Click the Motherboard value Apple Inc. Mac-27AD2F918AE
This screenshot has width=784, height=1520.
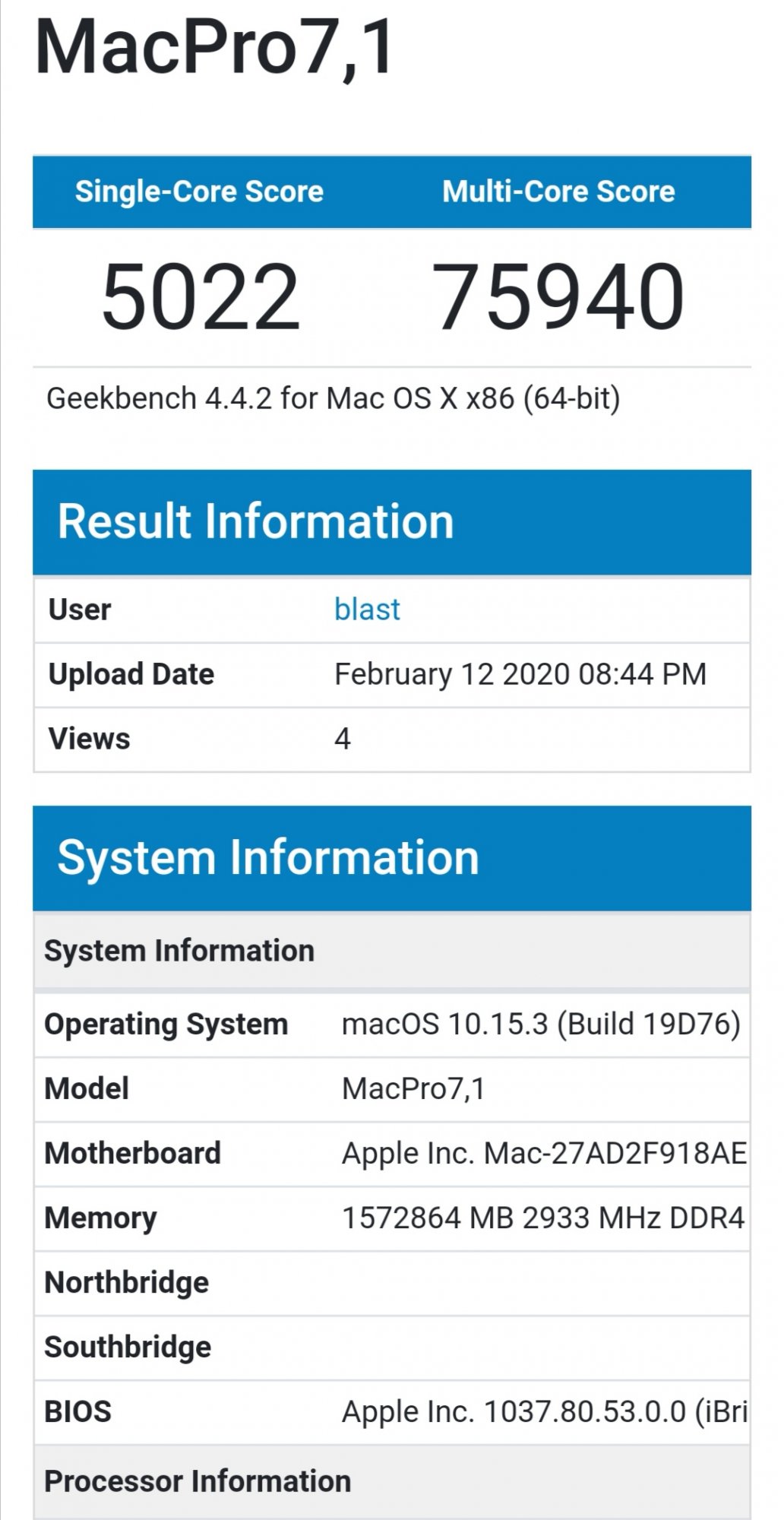pyautogui.click(x=543, y=1153)
